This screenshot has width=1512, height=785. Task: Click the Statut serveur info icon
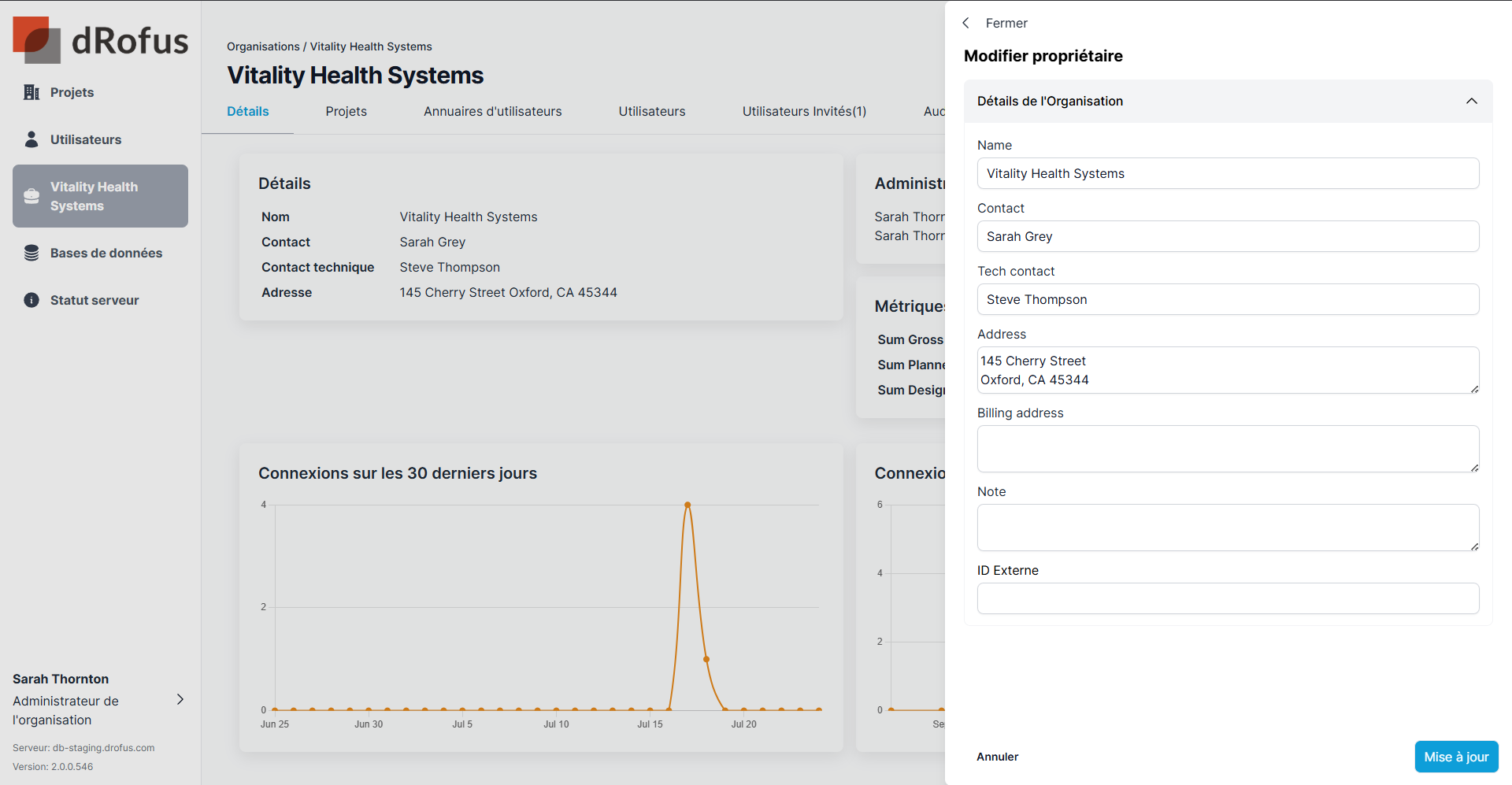[31, 300]
